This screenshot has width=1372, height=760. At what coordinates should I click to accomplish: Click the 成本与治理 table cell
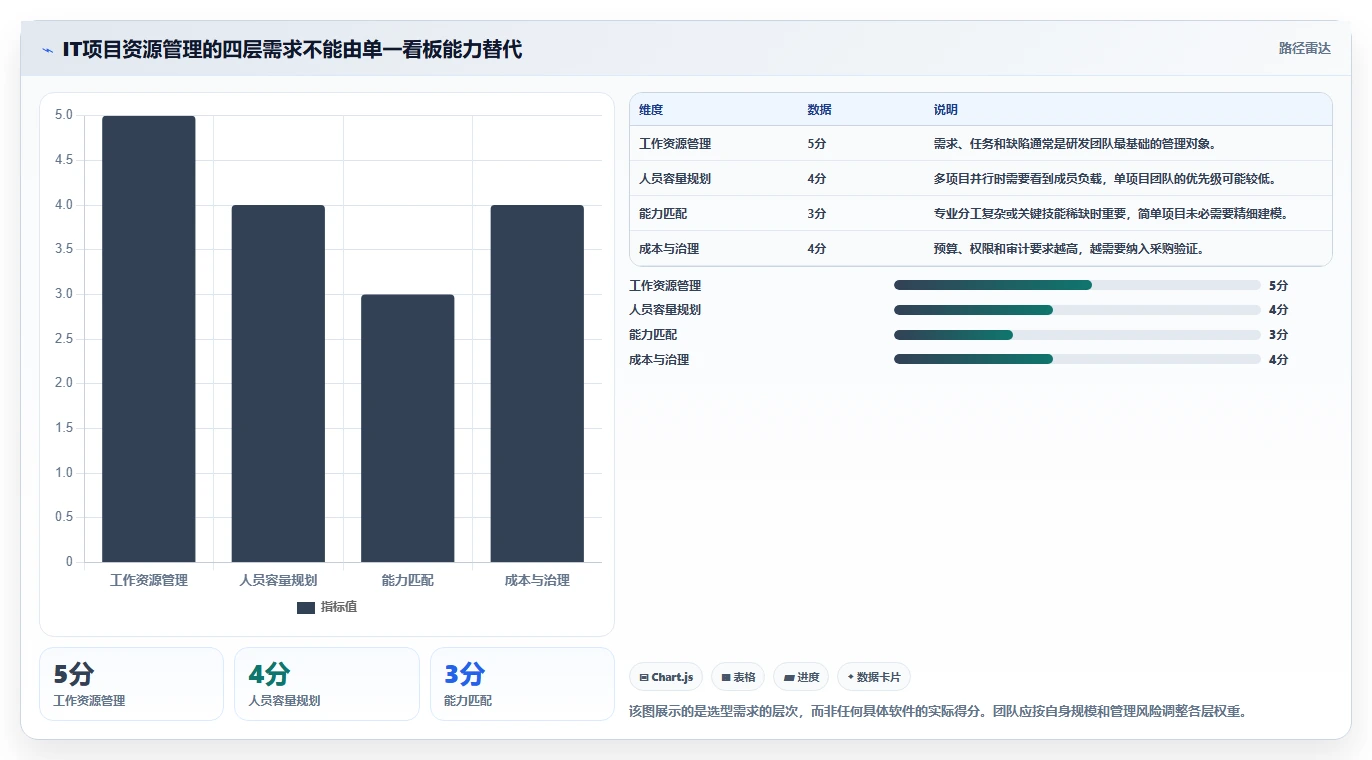tap(669, 249)
